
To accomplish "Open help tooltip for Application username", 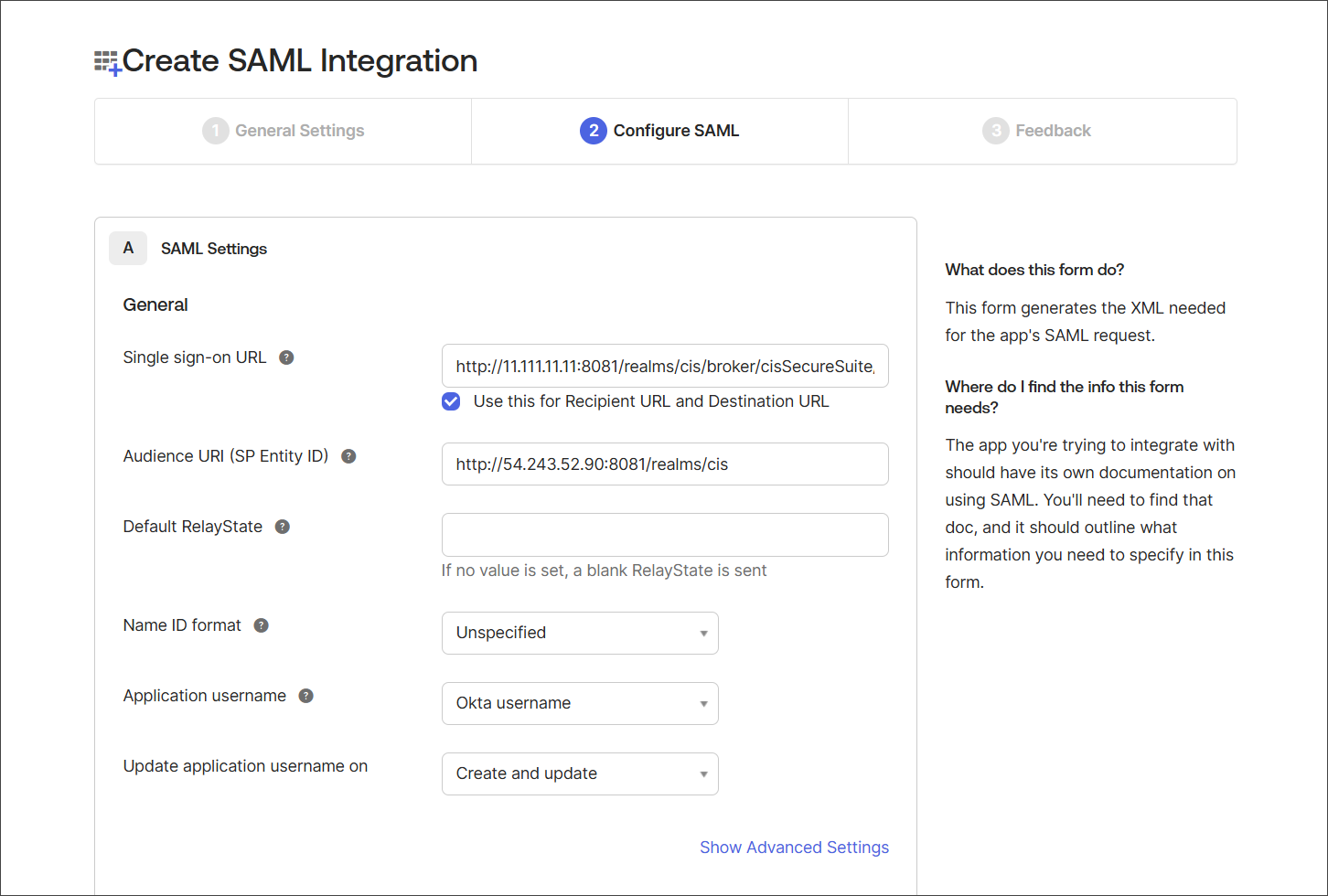I will 306,696.
